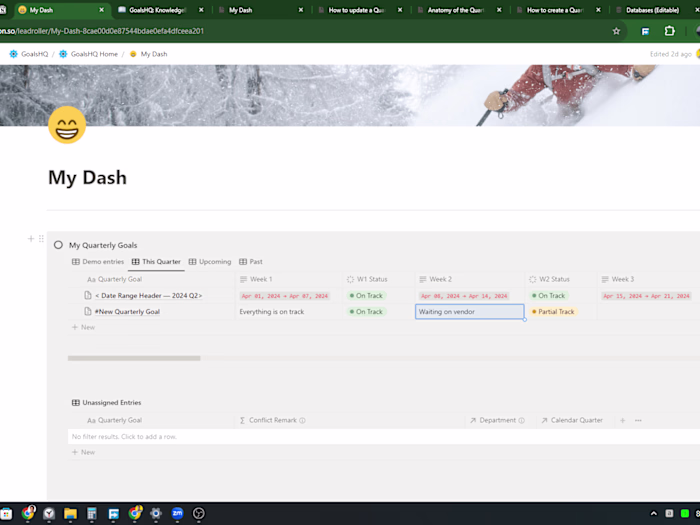This screenshot has width=700, height=525.
Task: Toggle the circle beside My Quarterly Goals
Action: pos(58,245)
